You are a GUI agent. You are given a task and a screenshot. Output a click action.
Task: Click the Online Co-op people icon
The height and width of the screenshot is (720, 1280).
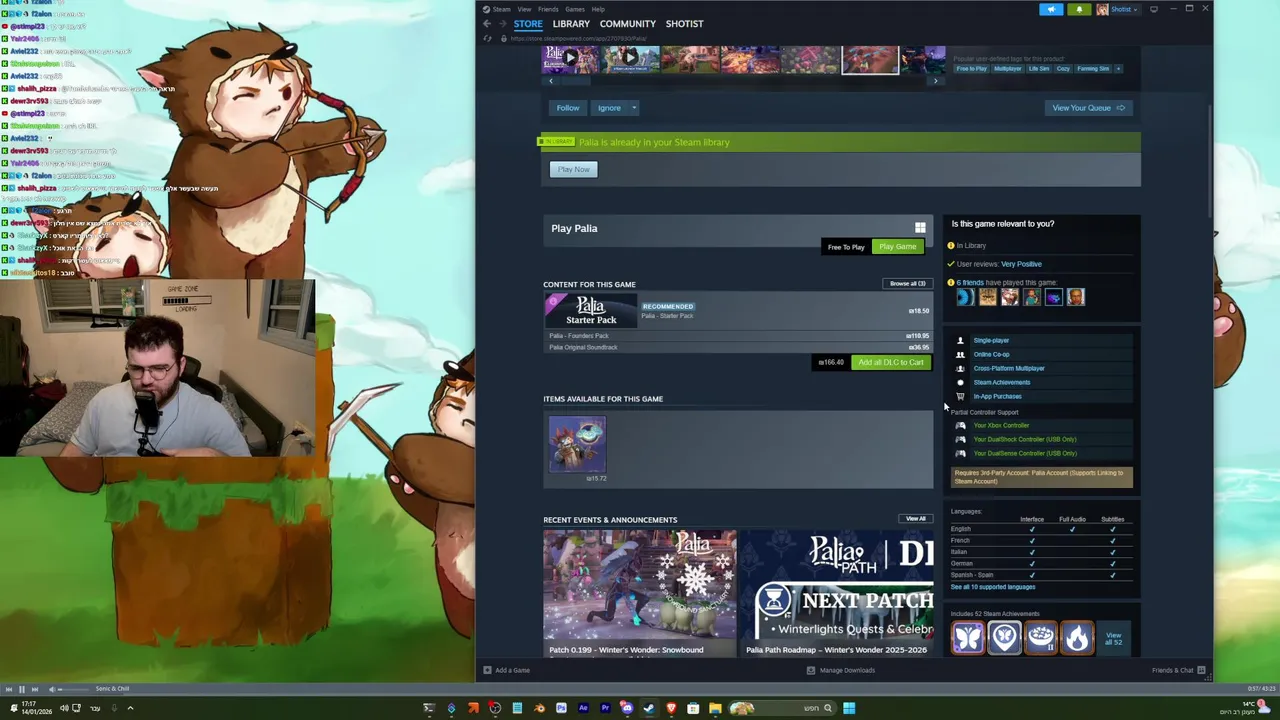(x=960, y=354)
